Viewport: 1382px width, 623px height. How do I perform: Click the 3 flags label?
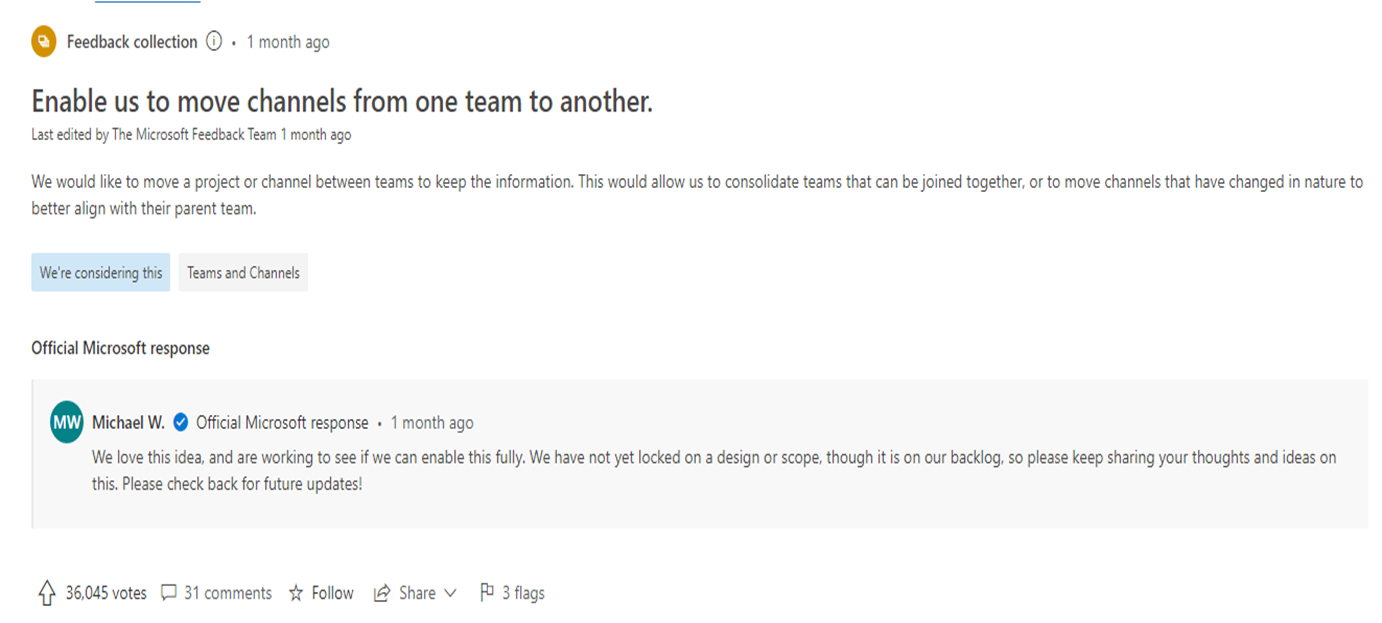pos(523,593)
